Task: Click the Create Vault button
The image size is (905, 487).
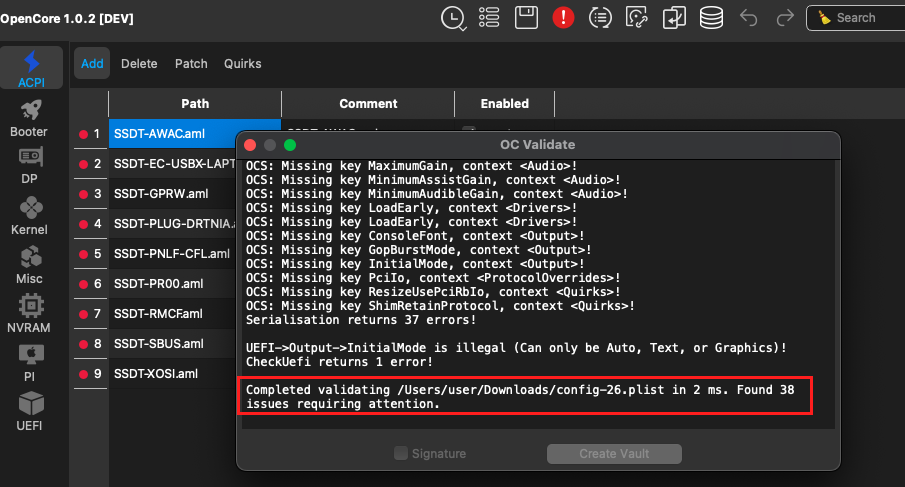Action: [x=614, y=454]
